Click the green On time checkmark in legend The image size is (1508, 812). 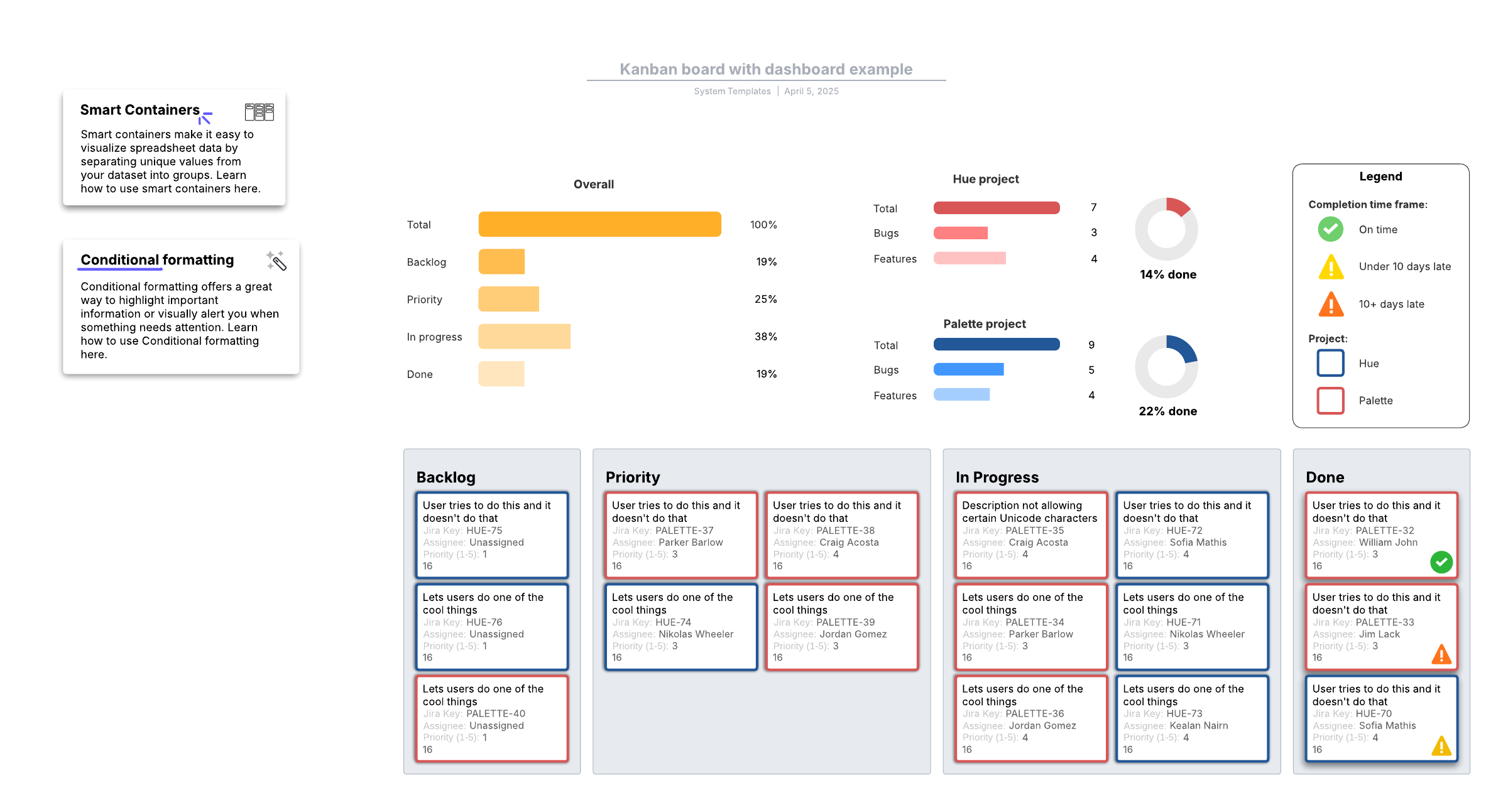pyautogui.click(x=1330, y=229)
